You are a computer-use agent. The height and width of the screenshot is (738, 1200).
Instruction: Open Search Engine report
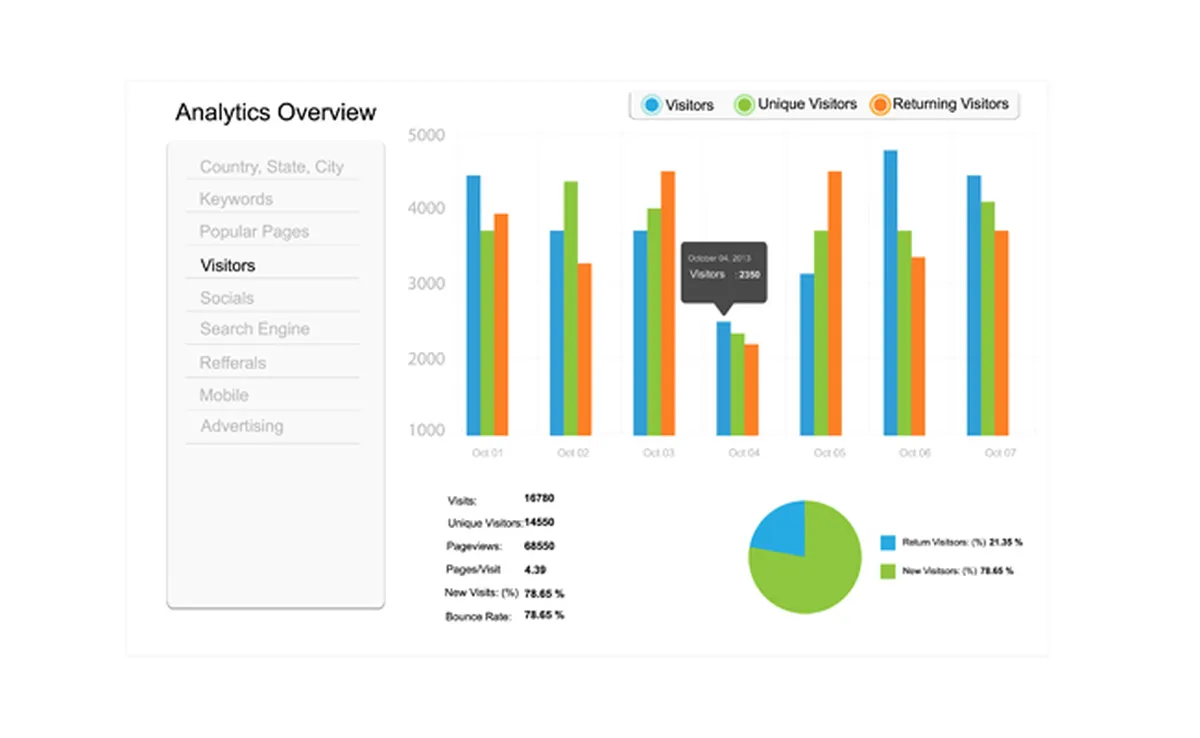point(255,329)
